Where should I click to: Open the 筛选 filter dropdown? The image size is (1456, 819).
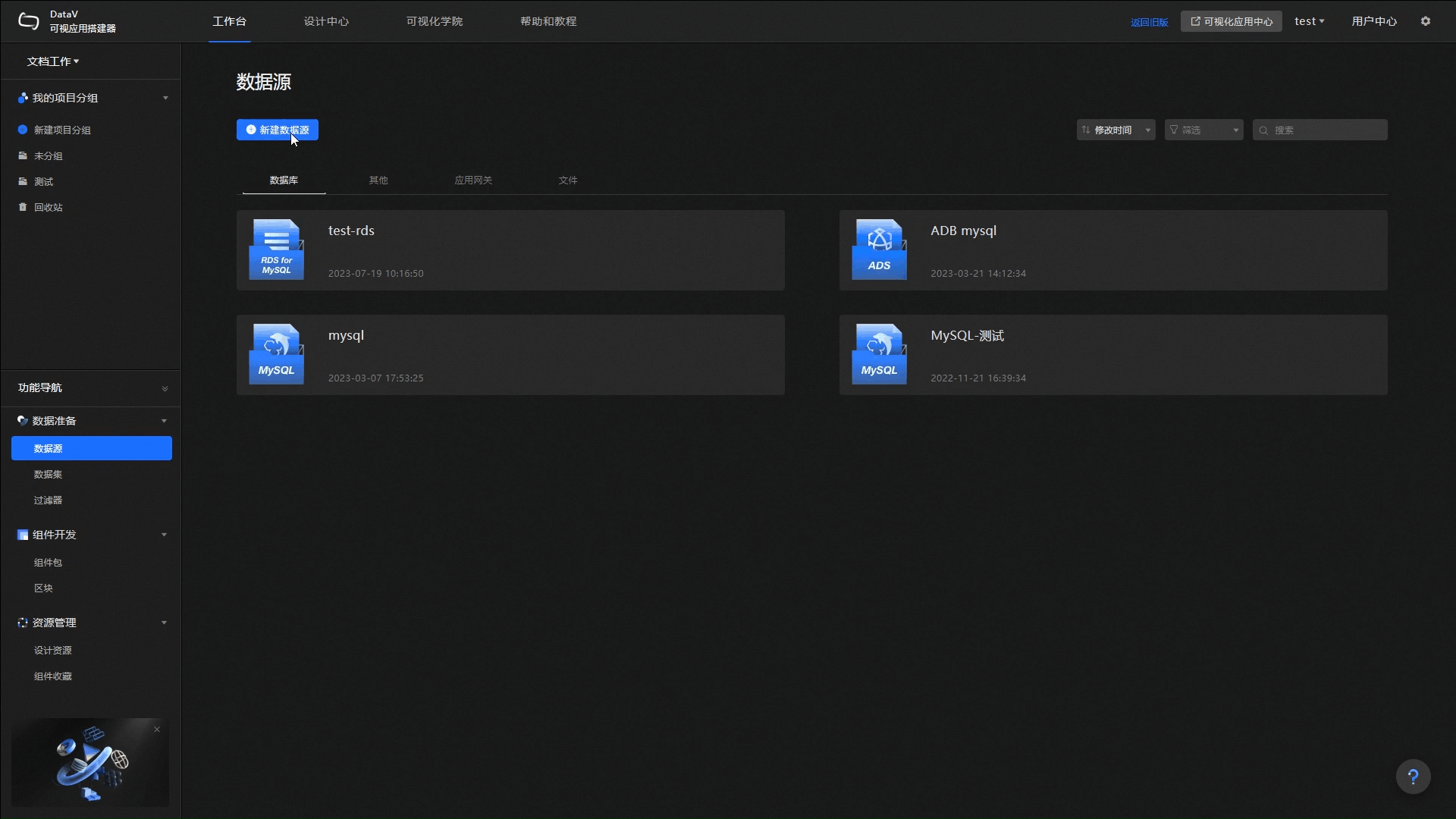click(1204, 130)
